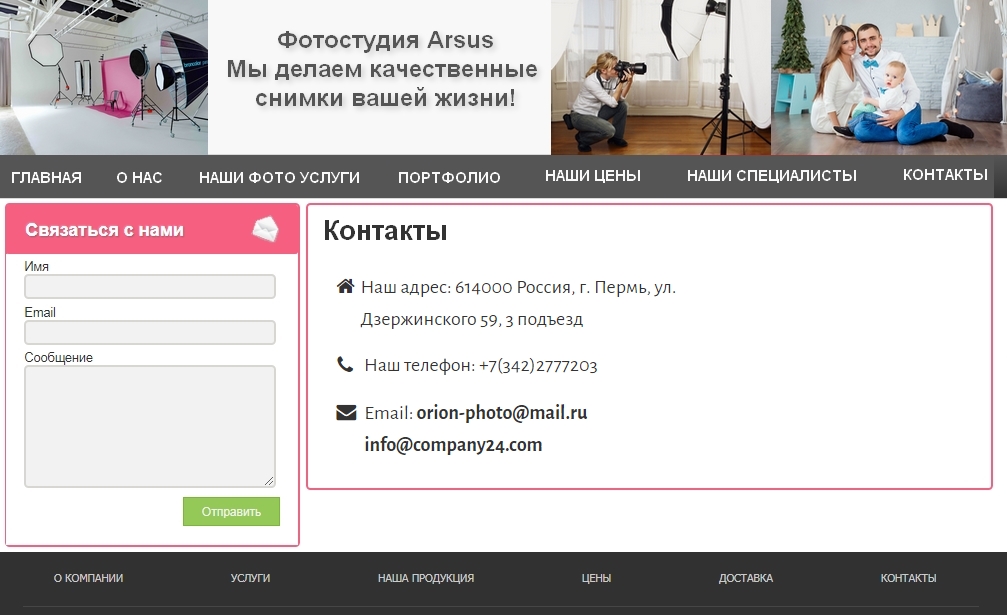Open О КОМПАНИИ footer link
This screenshot has width=1007, height=615.
point(88,578)
